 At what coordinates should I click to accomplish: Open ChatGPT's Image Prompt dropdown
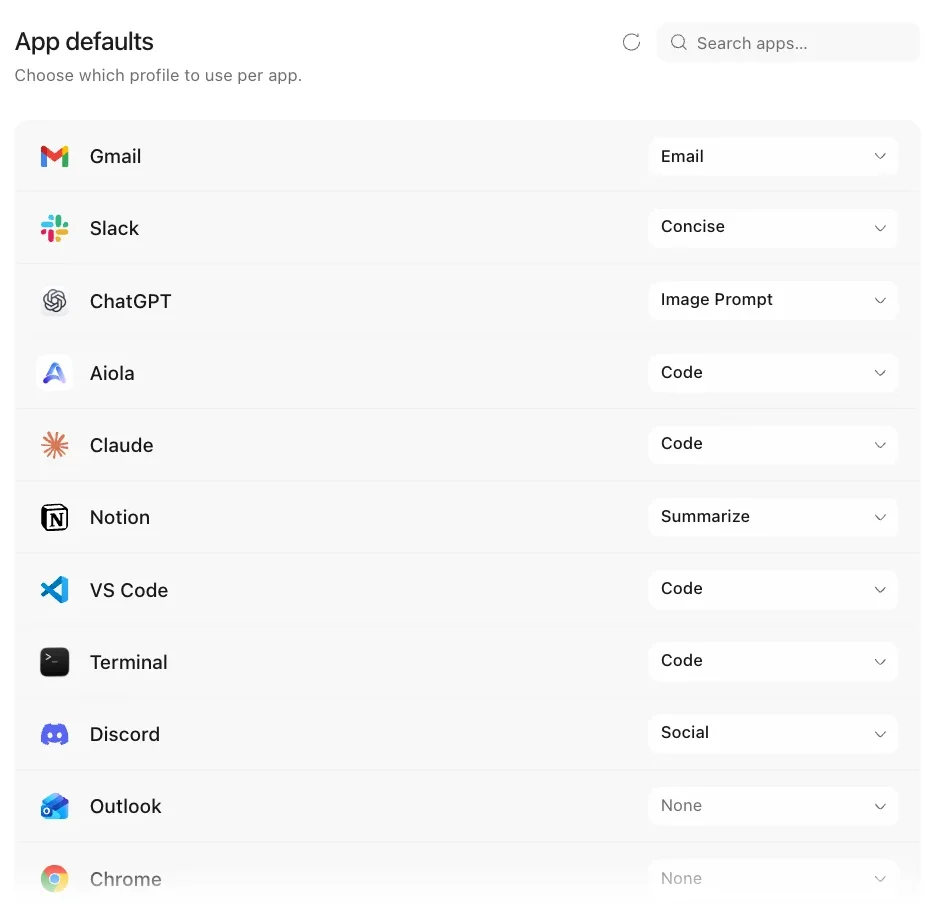click(773, 301)
